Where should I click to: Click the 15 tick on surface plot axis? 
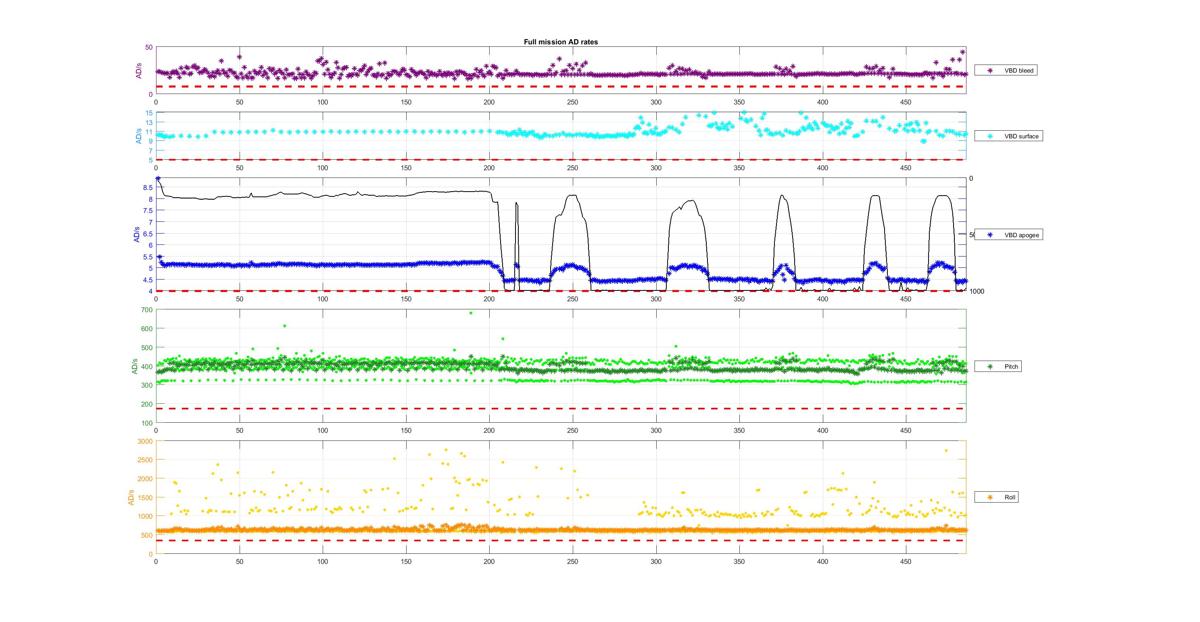coord(150,113)
